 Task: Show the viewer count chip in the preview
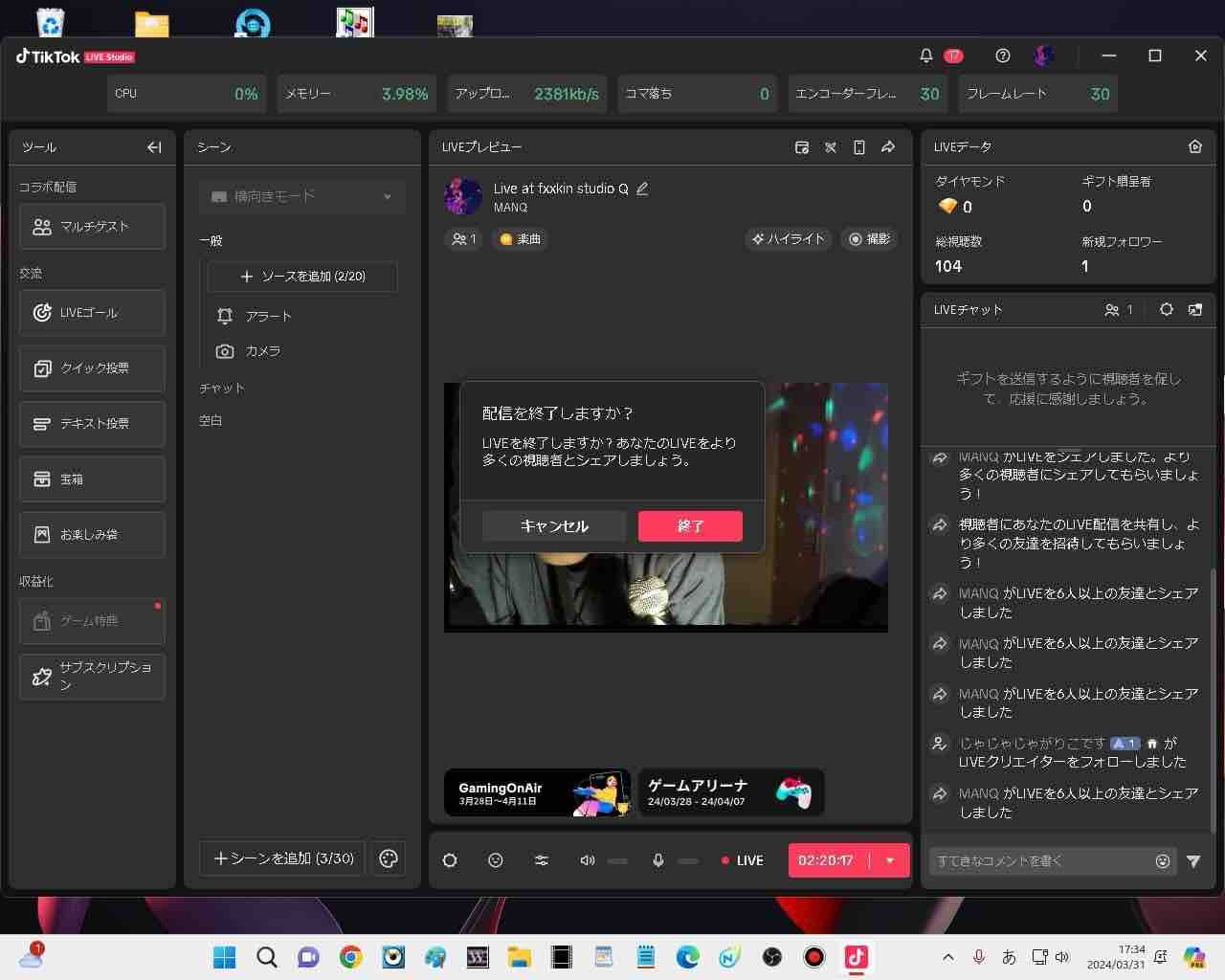[464, 239]
